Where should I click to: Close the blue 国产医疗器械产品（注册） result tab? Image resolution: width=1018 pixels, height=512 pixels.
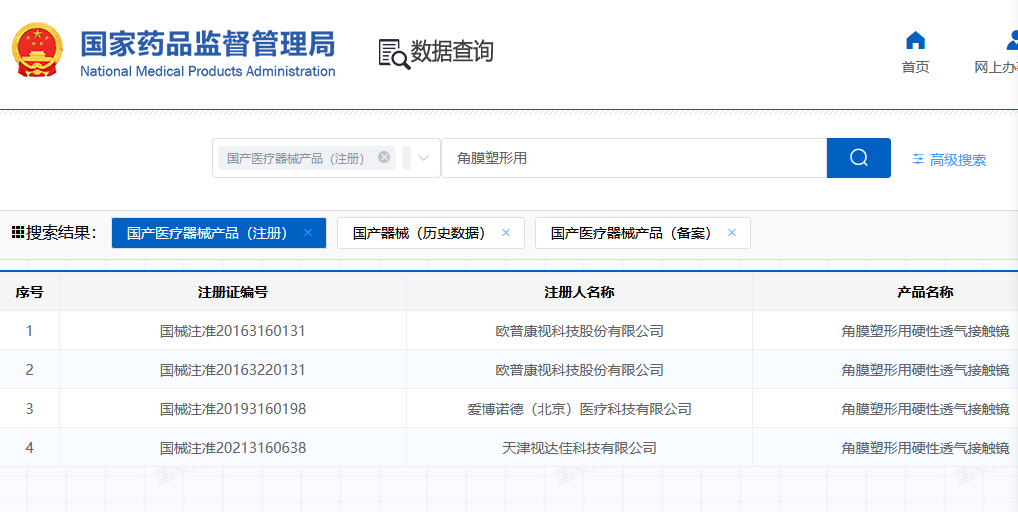pyautogui.click(x=308, y=233)
